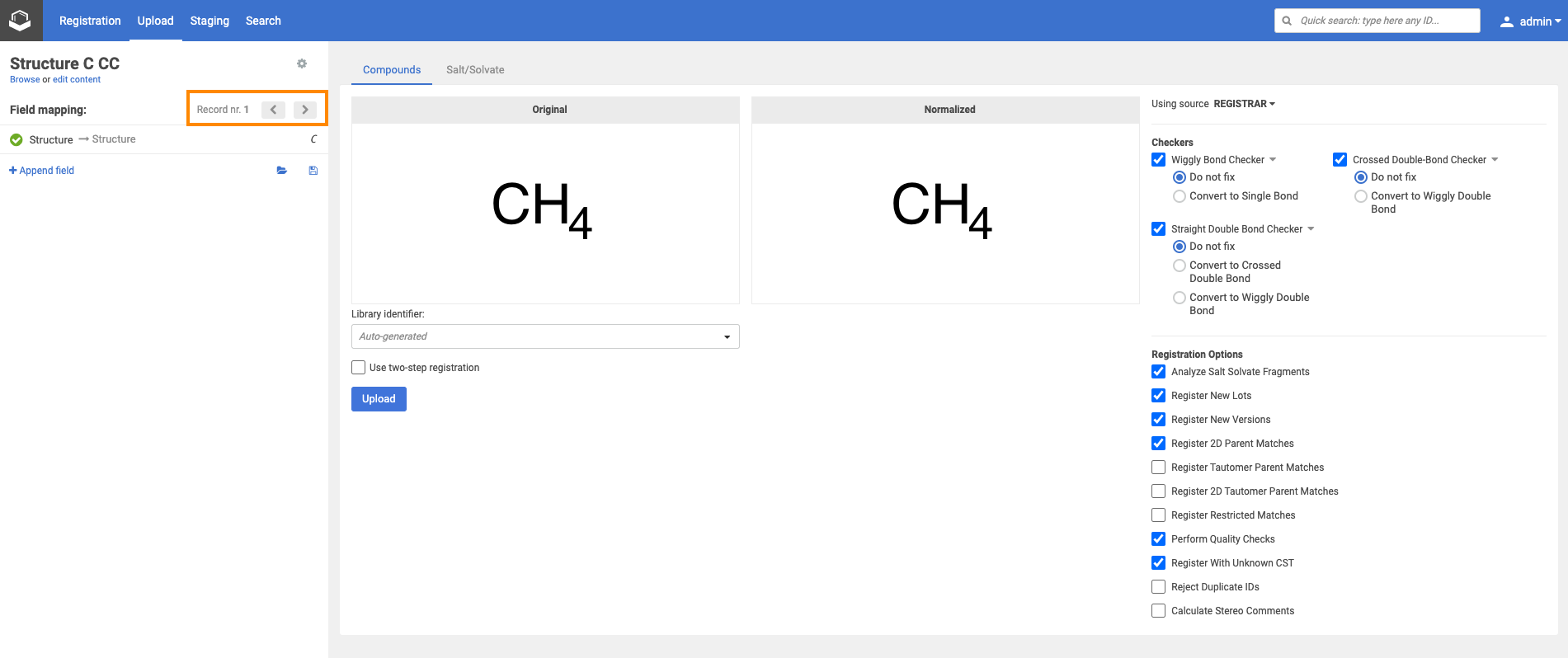Expand the Wiggly Bond Checker dropdown arrow
The width and height of the screenshot is (1568, 658).
pyautogui.click(x=1273, y=160)
